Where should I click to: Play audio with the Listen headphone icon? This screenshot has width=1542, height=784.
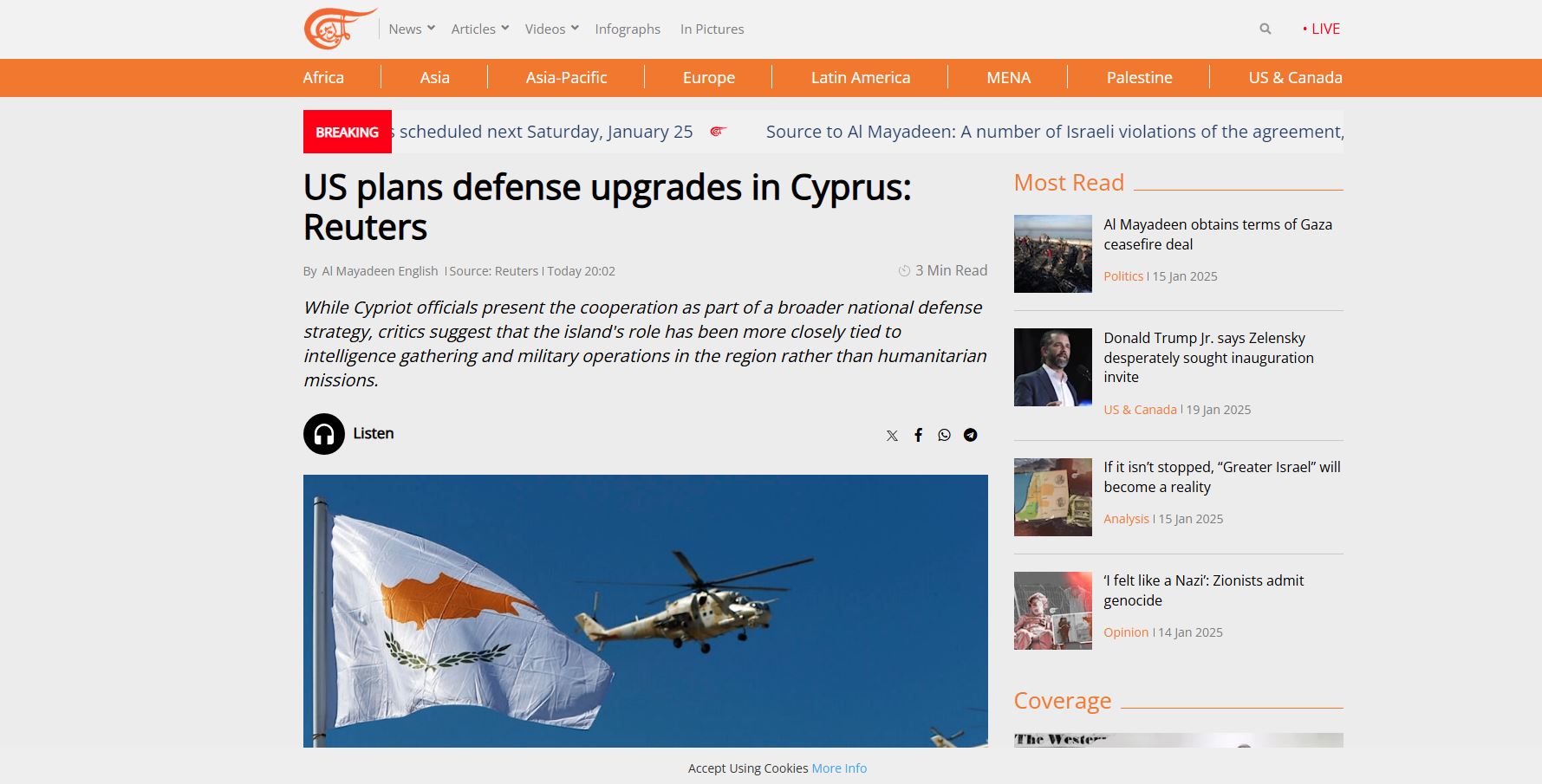click(x=324, y=434)
